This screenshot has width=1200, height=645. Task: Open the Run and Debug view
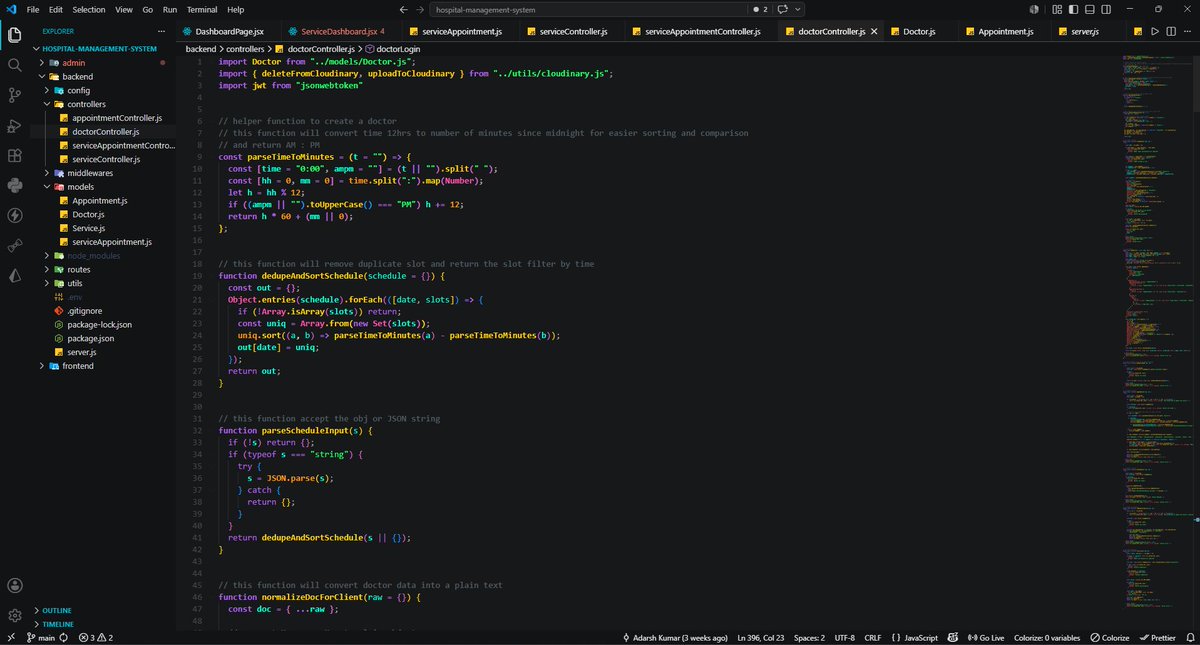[x=14, y=125]
